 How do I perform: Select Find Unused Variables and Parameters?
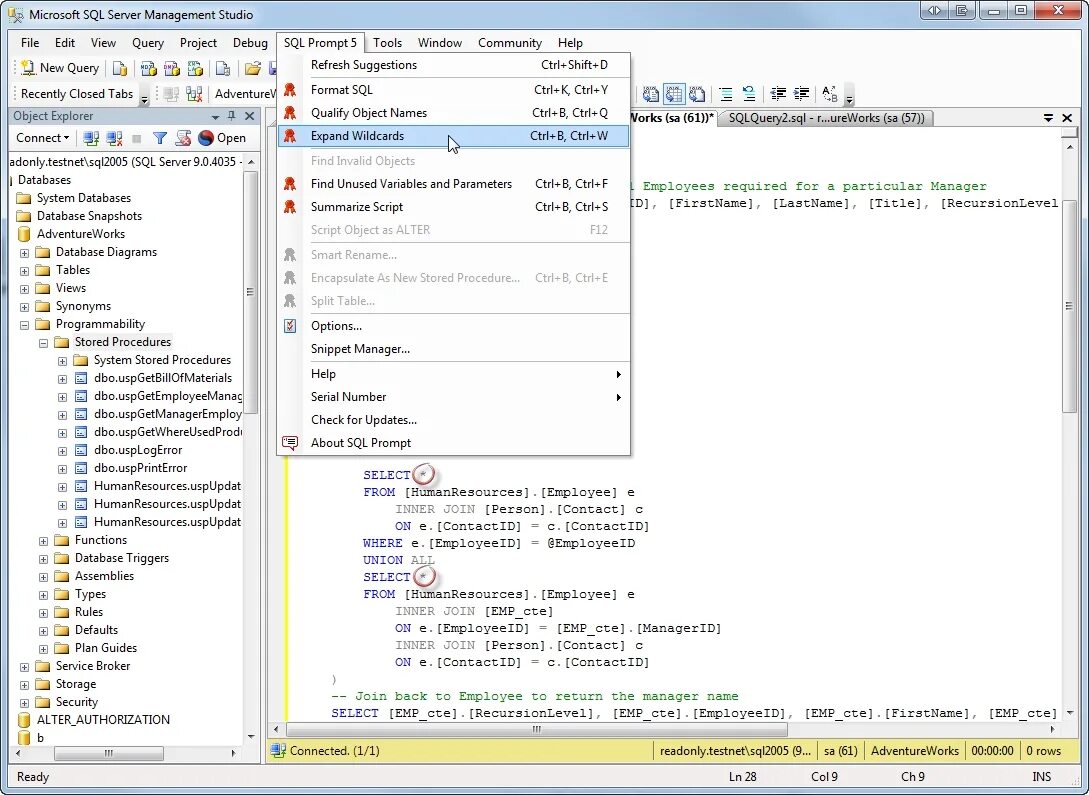tap(454, 184)
